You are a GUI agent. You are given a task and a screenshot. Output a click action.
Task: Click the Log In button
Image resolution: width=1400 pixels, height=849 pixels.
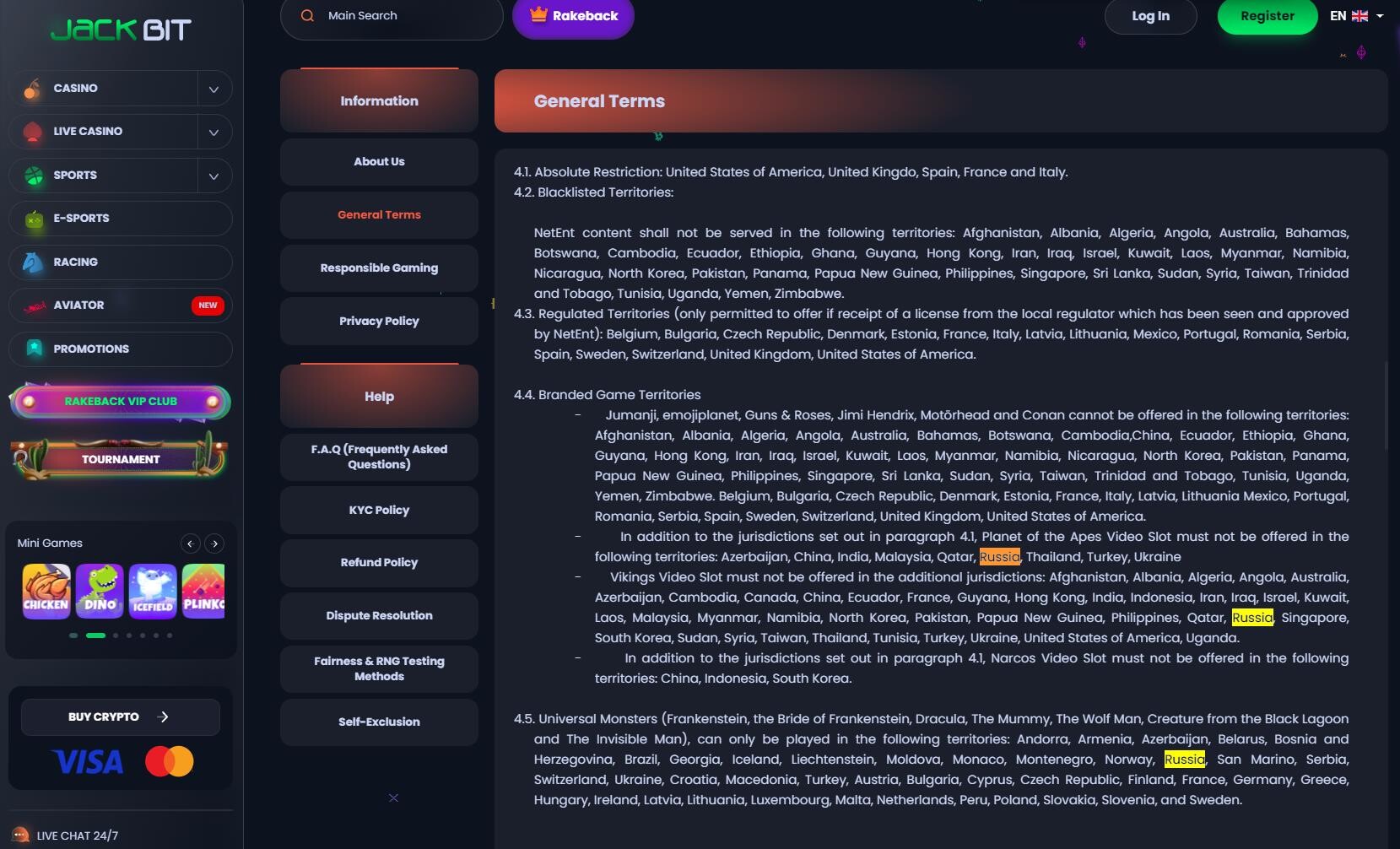coord(1150,16)
